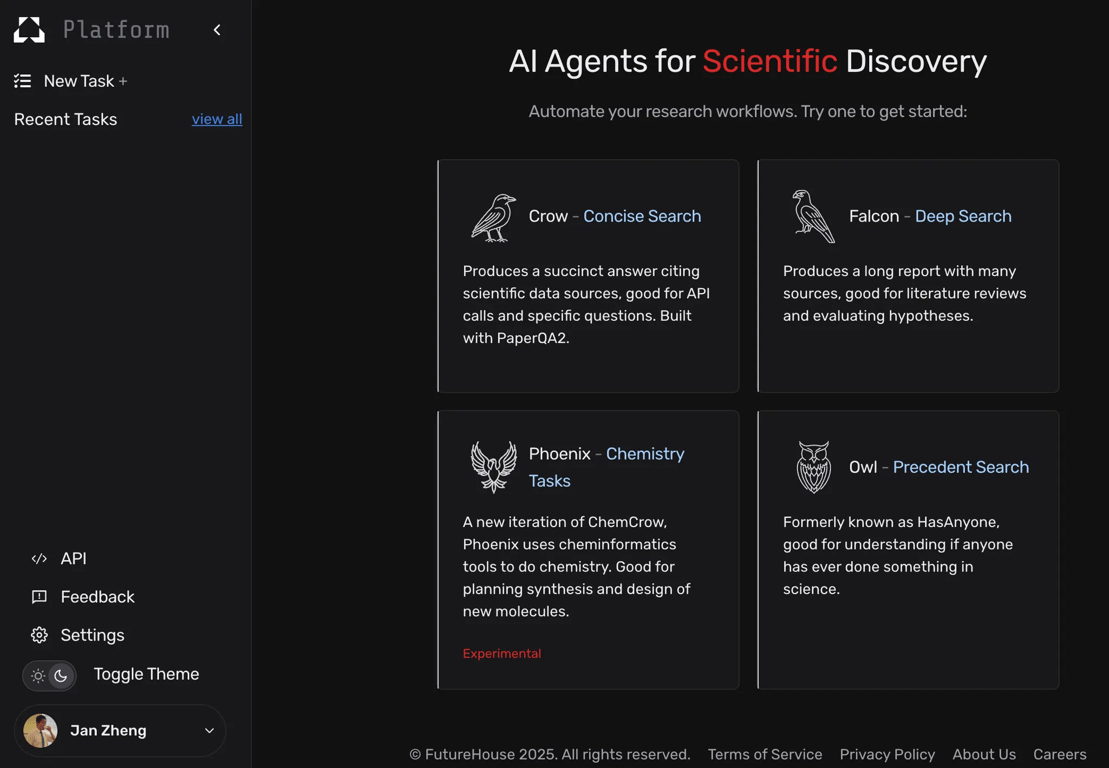Click the API code brackets icon

click(40, 559)
